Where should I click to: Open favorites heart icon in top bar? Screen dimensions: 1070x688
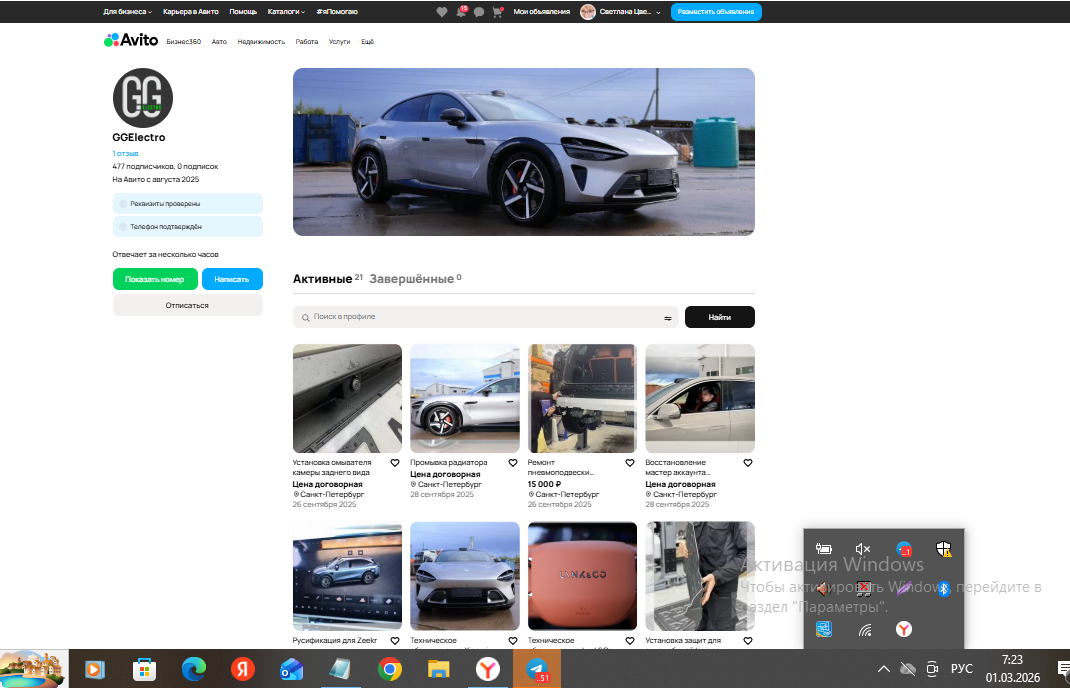(x=442, y=12)
